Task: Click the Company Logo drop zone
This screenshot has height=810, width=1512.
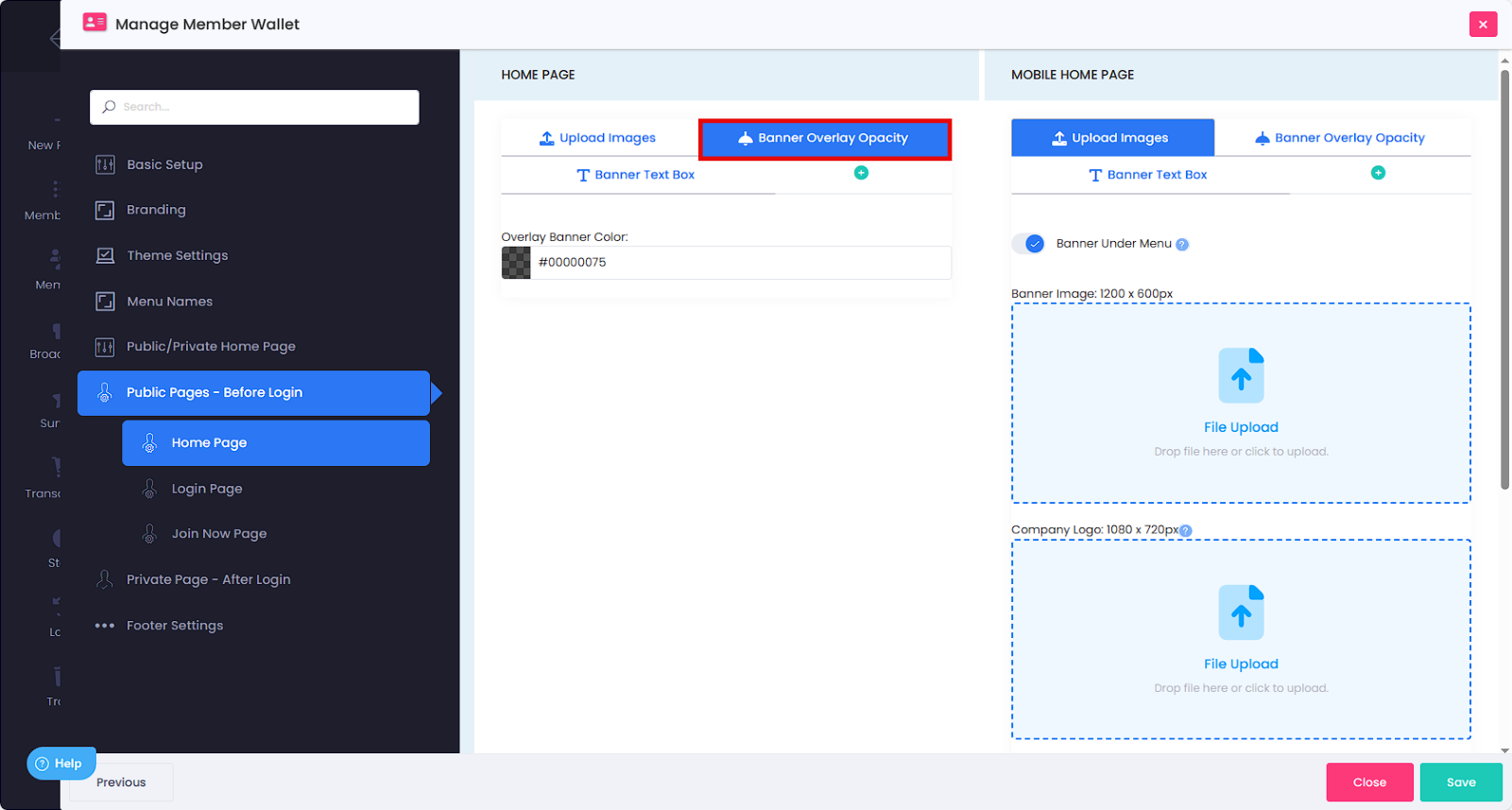Action: click(1241, 640)
